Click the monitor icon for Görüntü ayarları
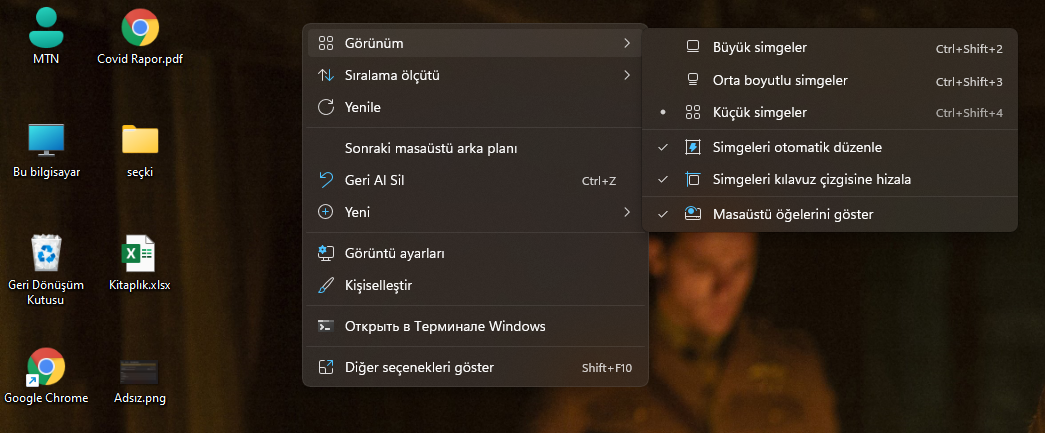The height and width of the screenshot is (433, 1045). tap(325, 253)
